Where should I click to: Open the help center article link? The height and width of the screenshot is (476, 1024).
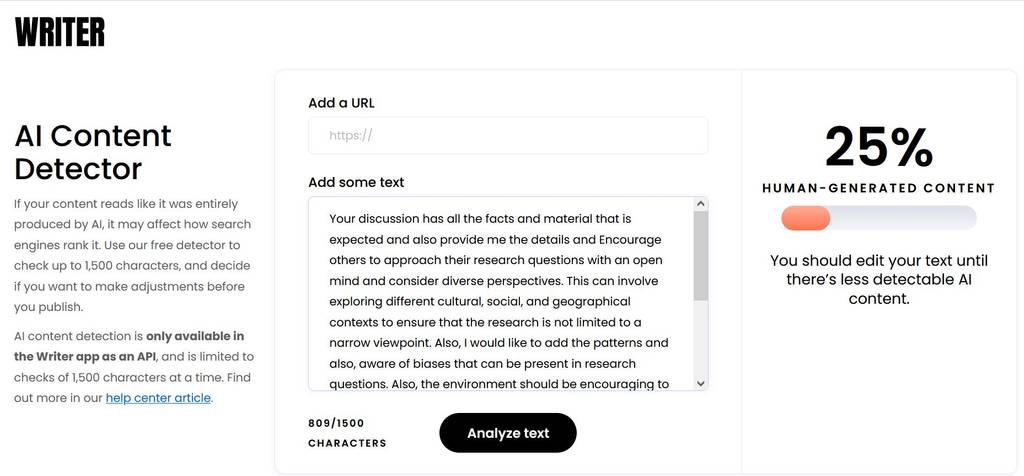pos(159,398)
